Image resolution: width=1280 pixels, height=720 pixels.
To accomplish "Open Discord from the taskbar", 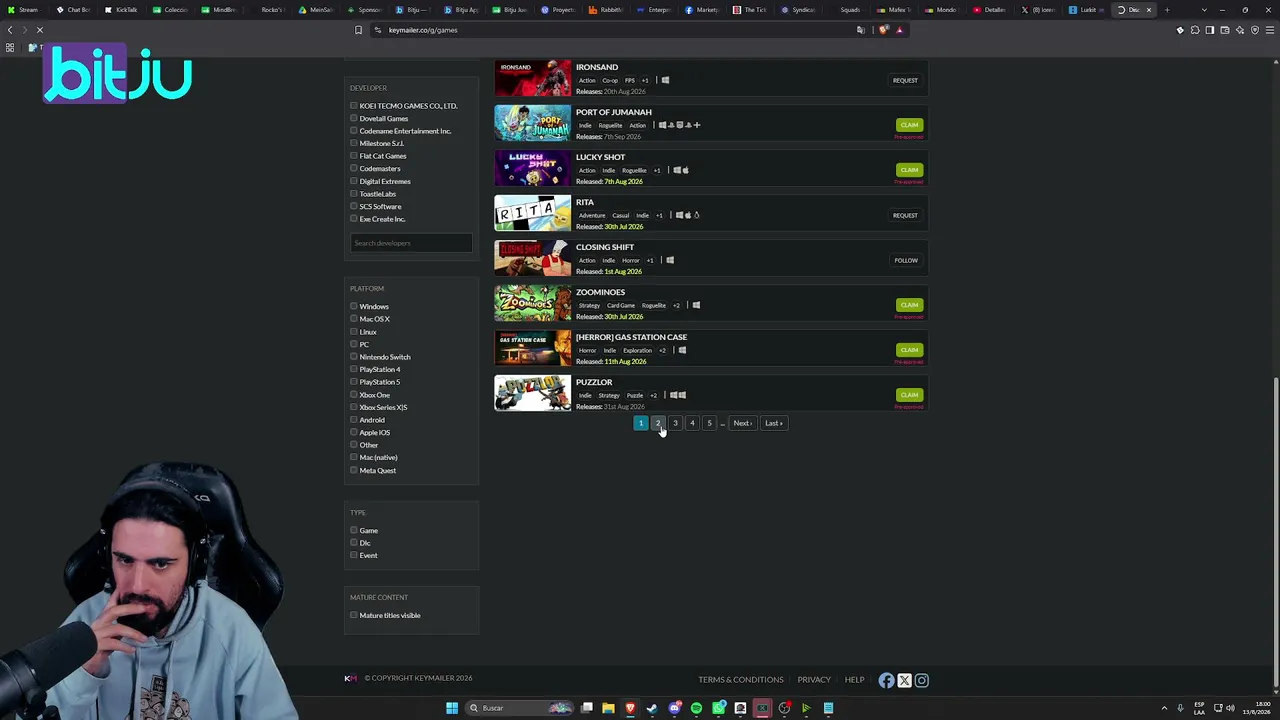I will pos(674,708).
